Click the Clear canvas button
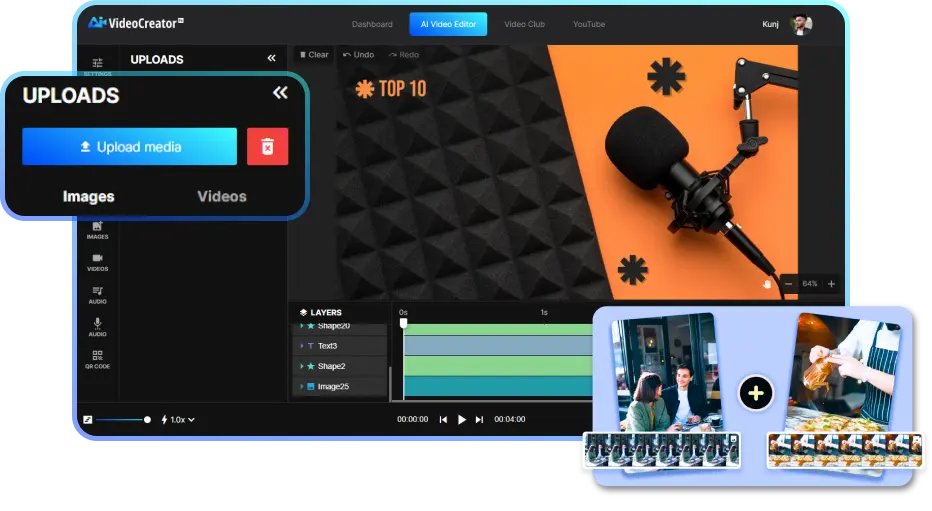This screenshot has height=511, width=932. click(x=314, y=55)
